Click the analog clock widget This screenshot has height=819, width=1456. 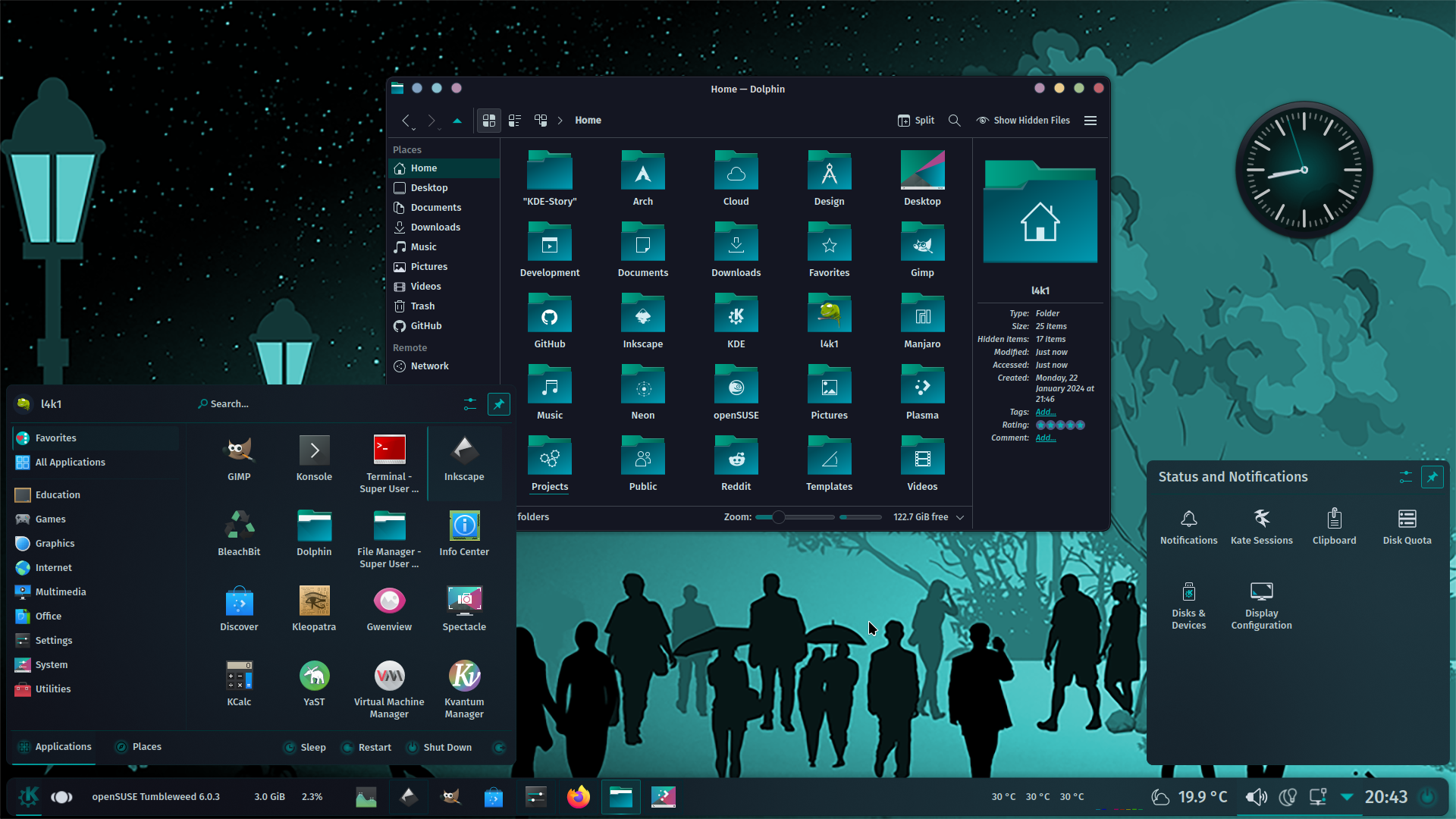(1304, 170)
